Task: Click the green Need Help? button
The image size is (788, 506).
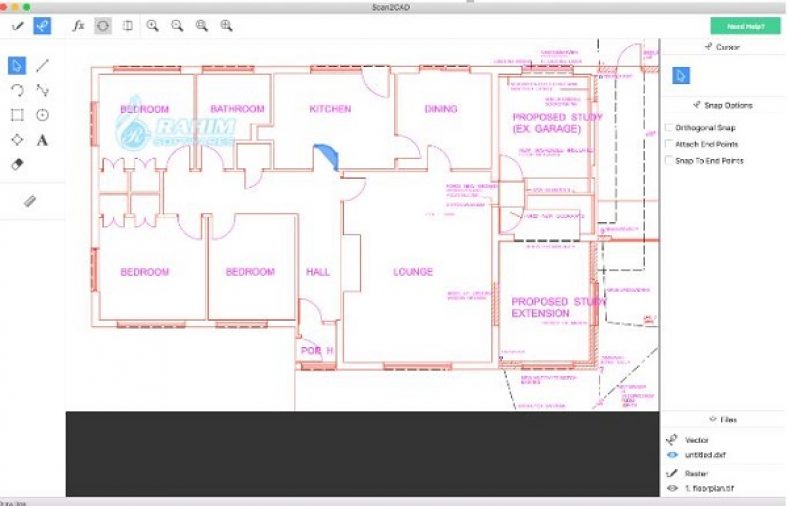Action: (746, 26)
